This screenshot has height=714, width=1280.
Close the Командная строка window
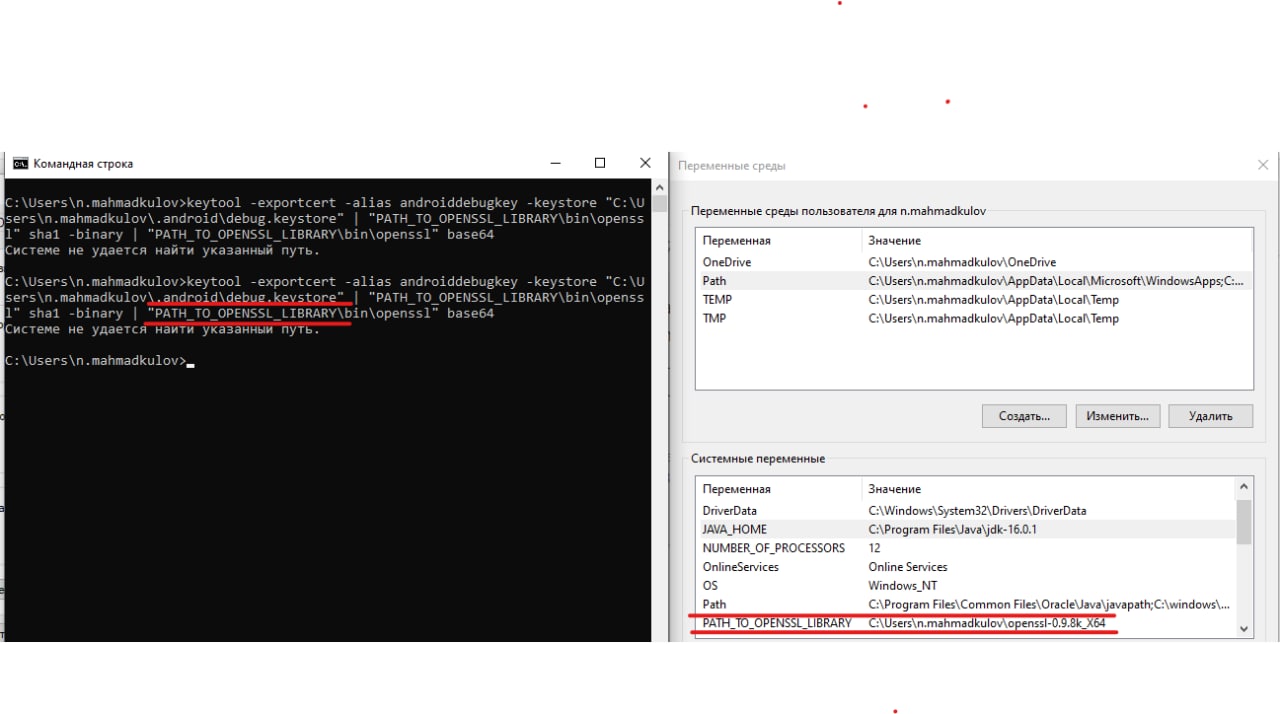(645, 163)
